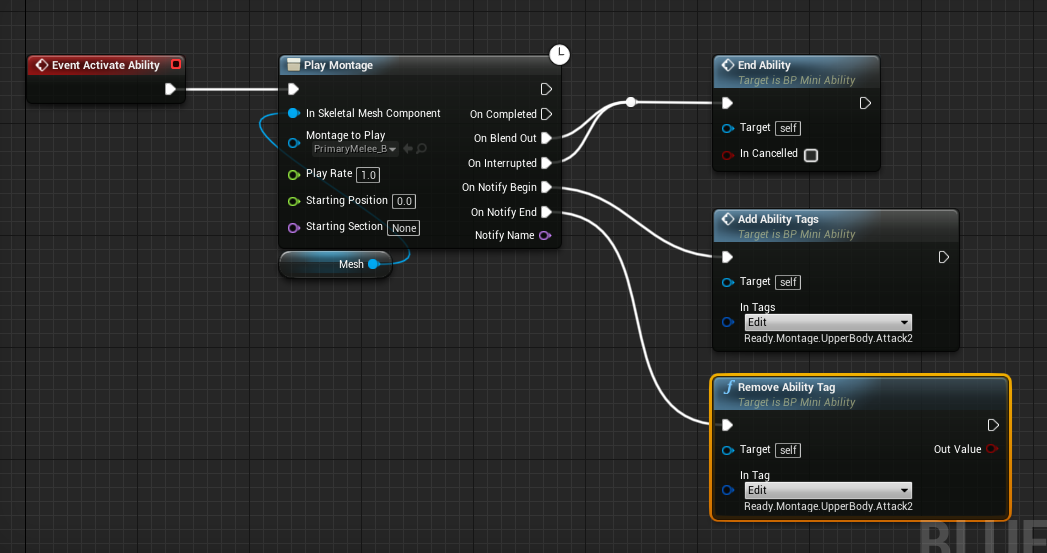Click the On Interrupted output pin
The height and width of the screenshot is (553, 1047).
click(546, 163)
